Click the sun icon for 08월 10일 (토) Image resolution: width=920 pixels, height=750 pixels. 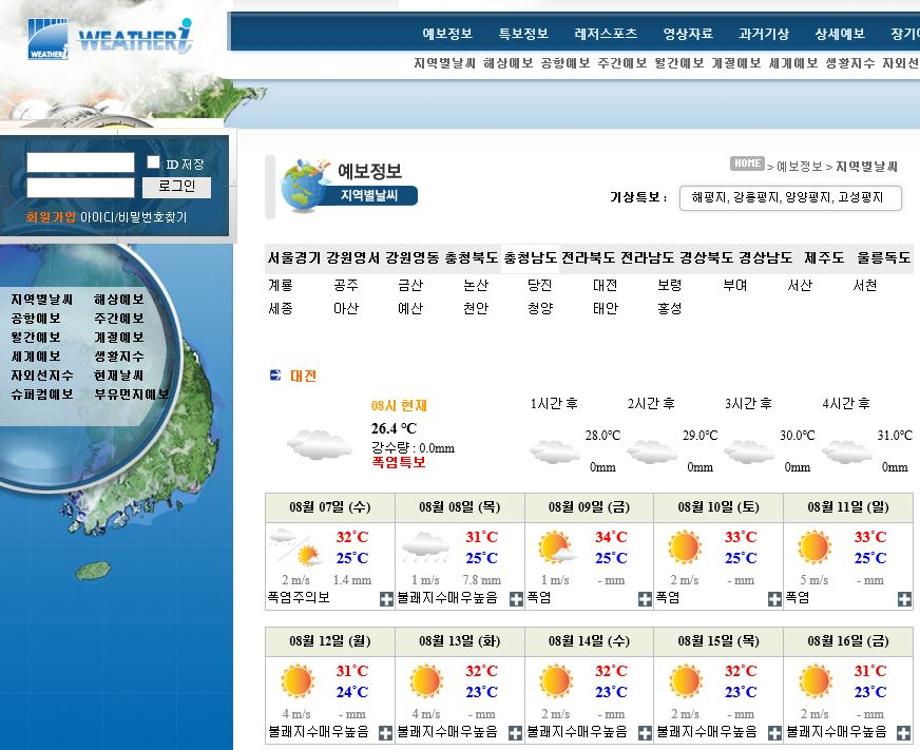click(685, 547)
